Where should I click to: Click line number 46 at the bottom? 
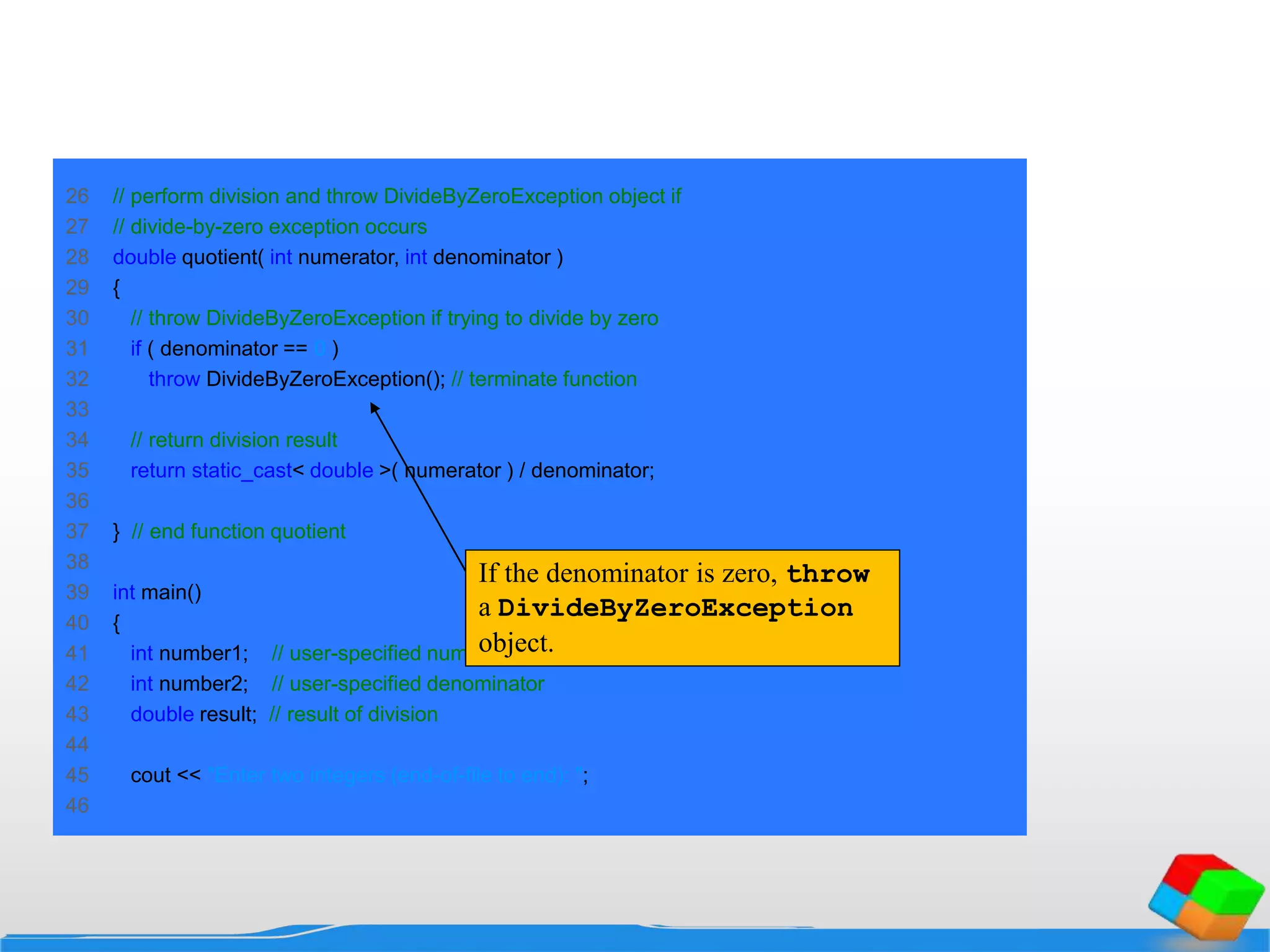(x=78, y=806)
